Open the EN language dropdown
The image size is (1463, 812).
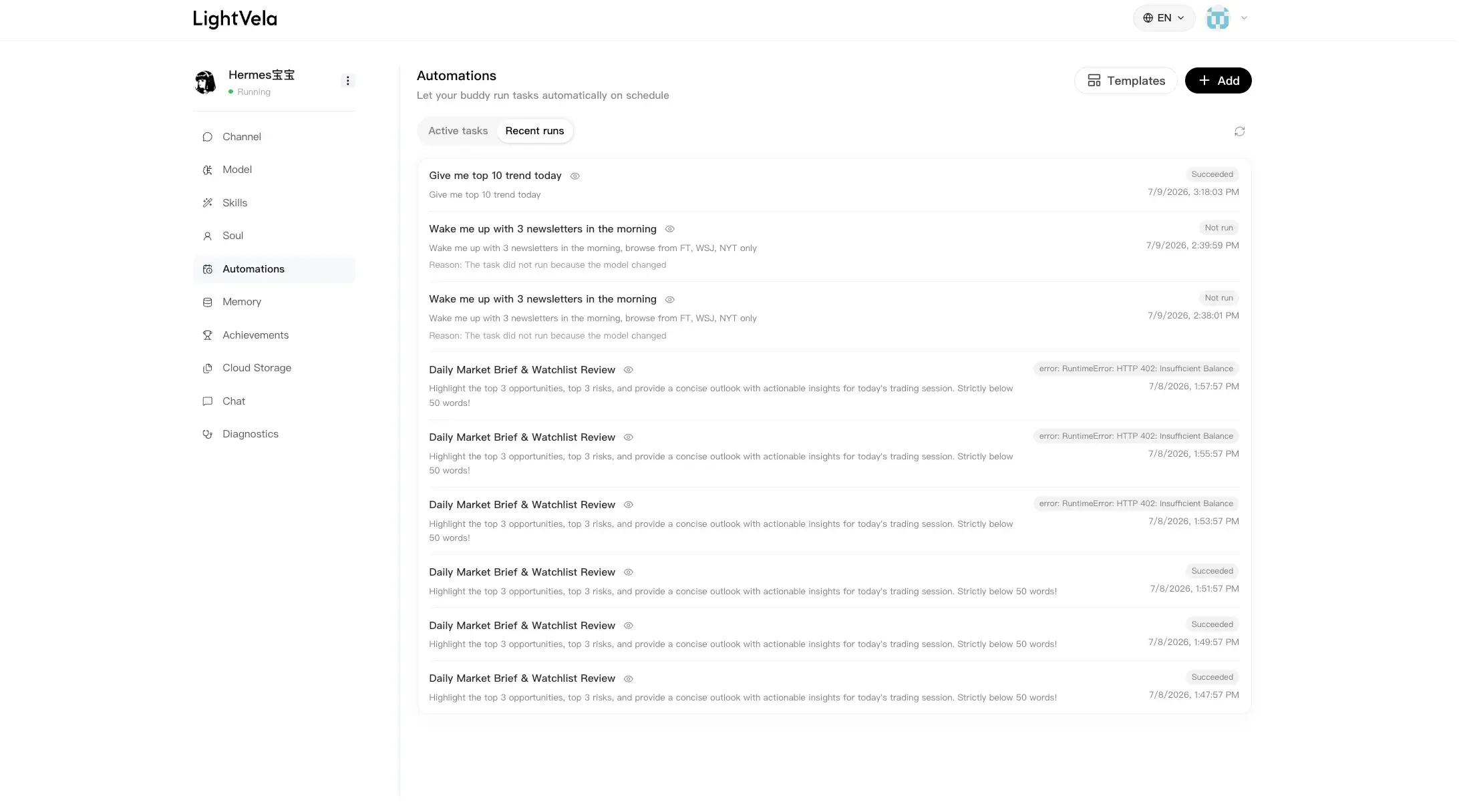coord(1164,18)
